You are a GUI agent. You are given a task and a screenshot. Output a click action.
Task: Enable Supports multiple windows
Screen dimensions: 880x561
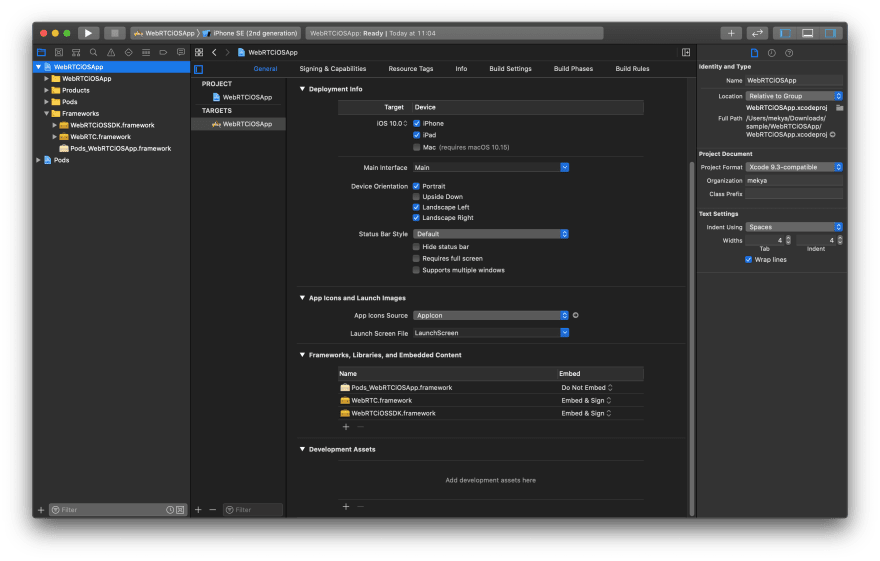coord(416,270)
